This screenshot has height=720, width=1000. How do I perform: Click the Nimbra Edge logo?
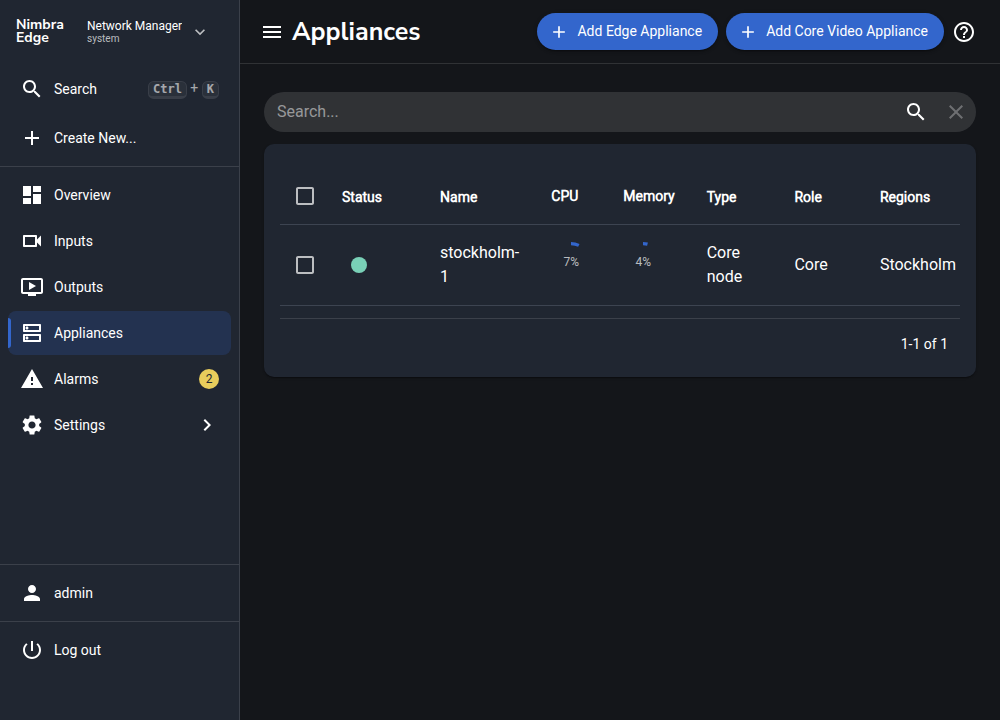pyautogui.click(x=40, y=31)
